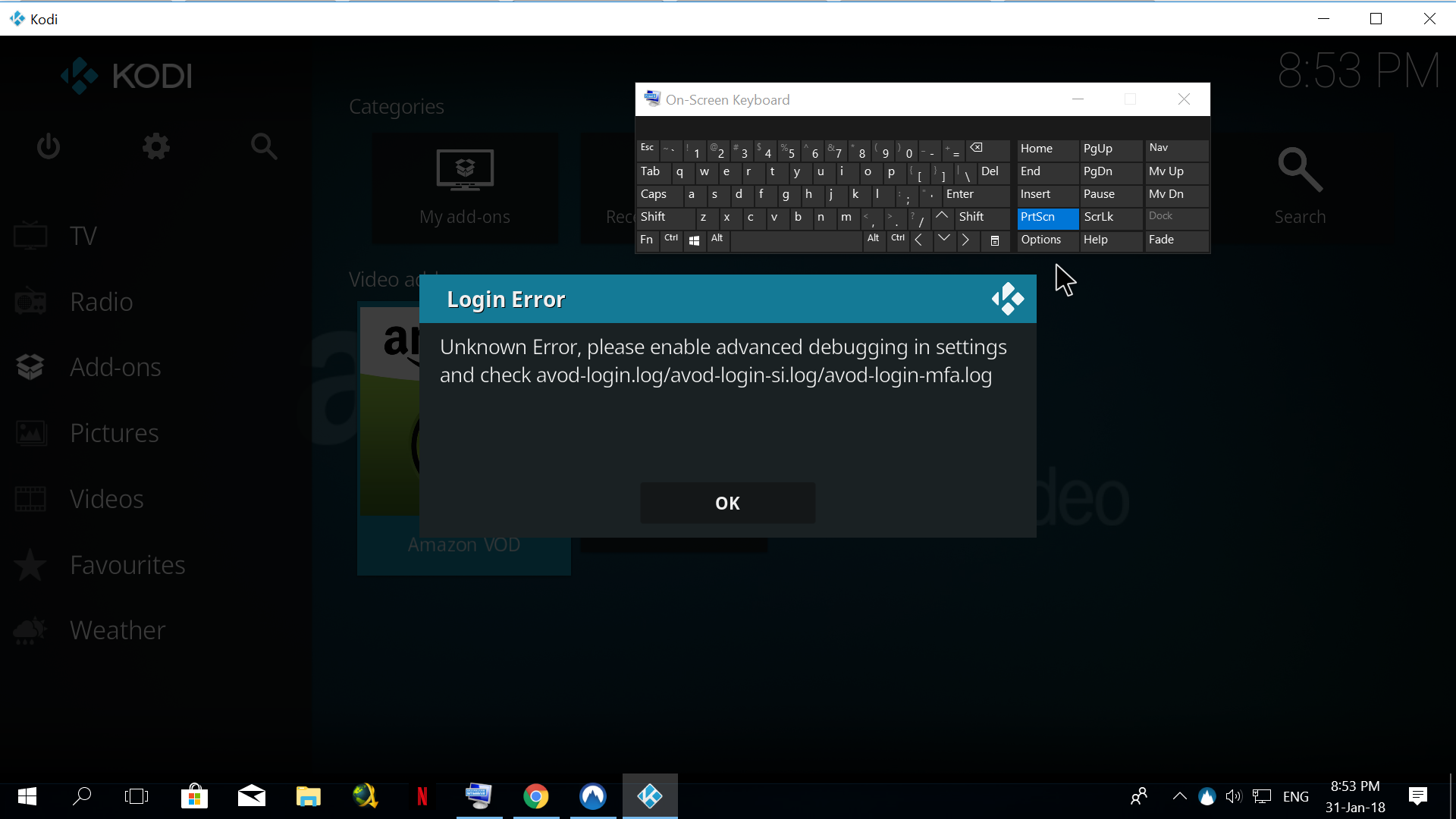Show hidden tray icons chevron
The image size is (1456, 819).
pyautogui.click(x=1179, y=796)
